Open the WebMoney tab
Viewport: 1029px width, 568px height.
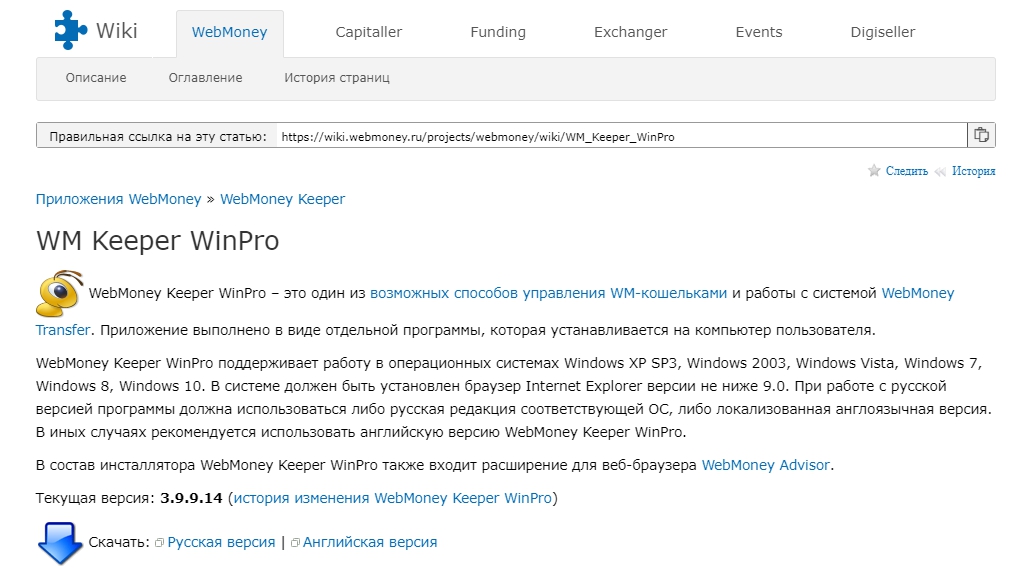tap(230, 32)
